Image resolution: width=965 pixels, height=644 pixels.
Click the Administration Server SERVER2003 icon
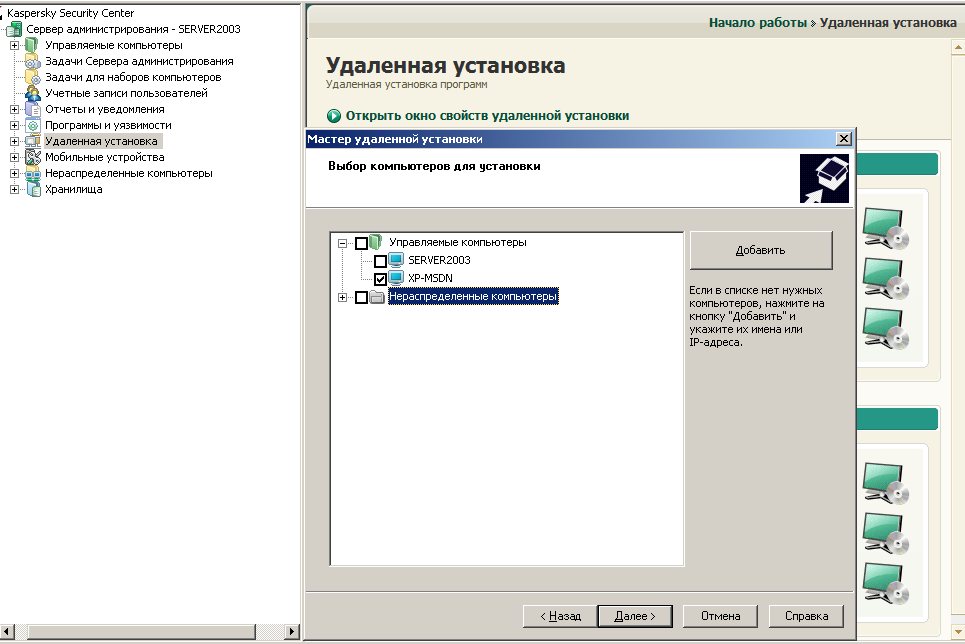(14, 29)
